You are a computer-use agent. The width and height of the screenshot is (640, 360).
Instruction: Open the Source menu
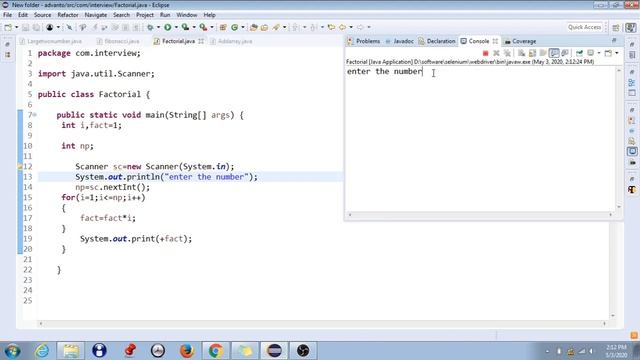point(42,15)
